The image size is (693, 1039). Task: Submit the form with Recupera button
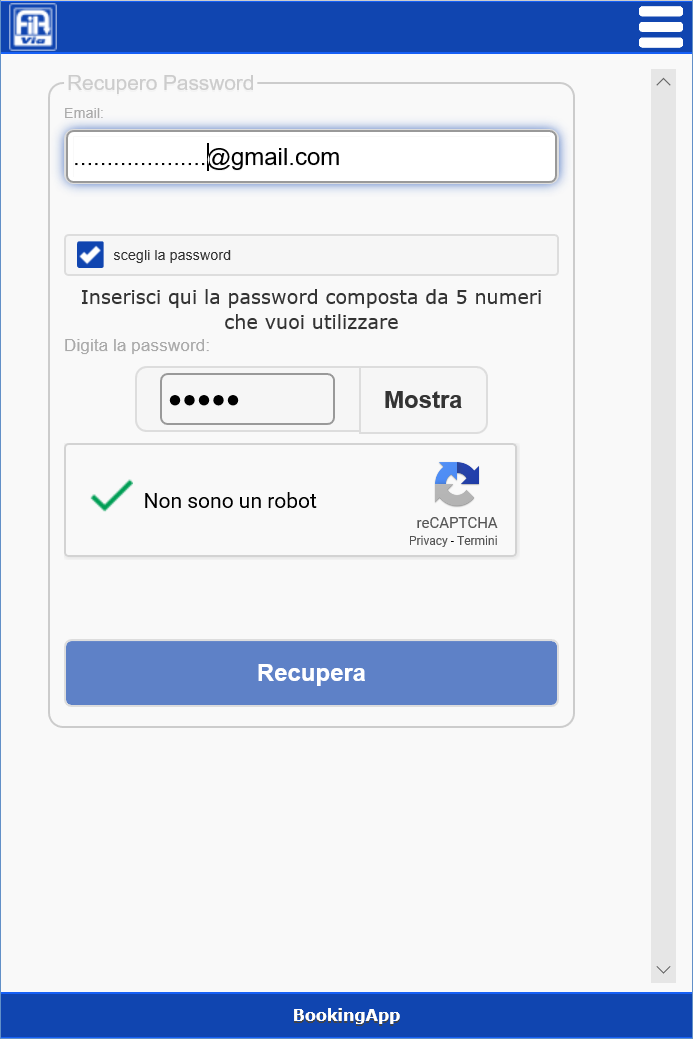click(x=311, y=673)
